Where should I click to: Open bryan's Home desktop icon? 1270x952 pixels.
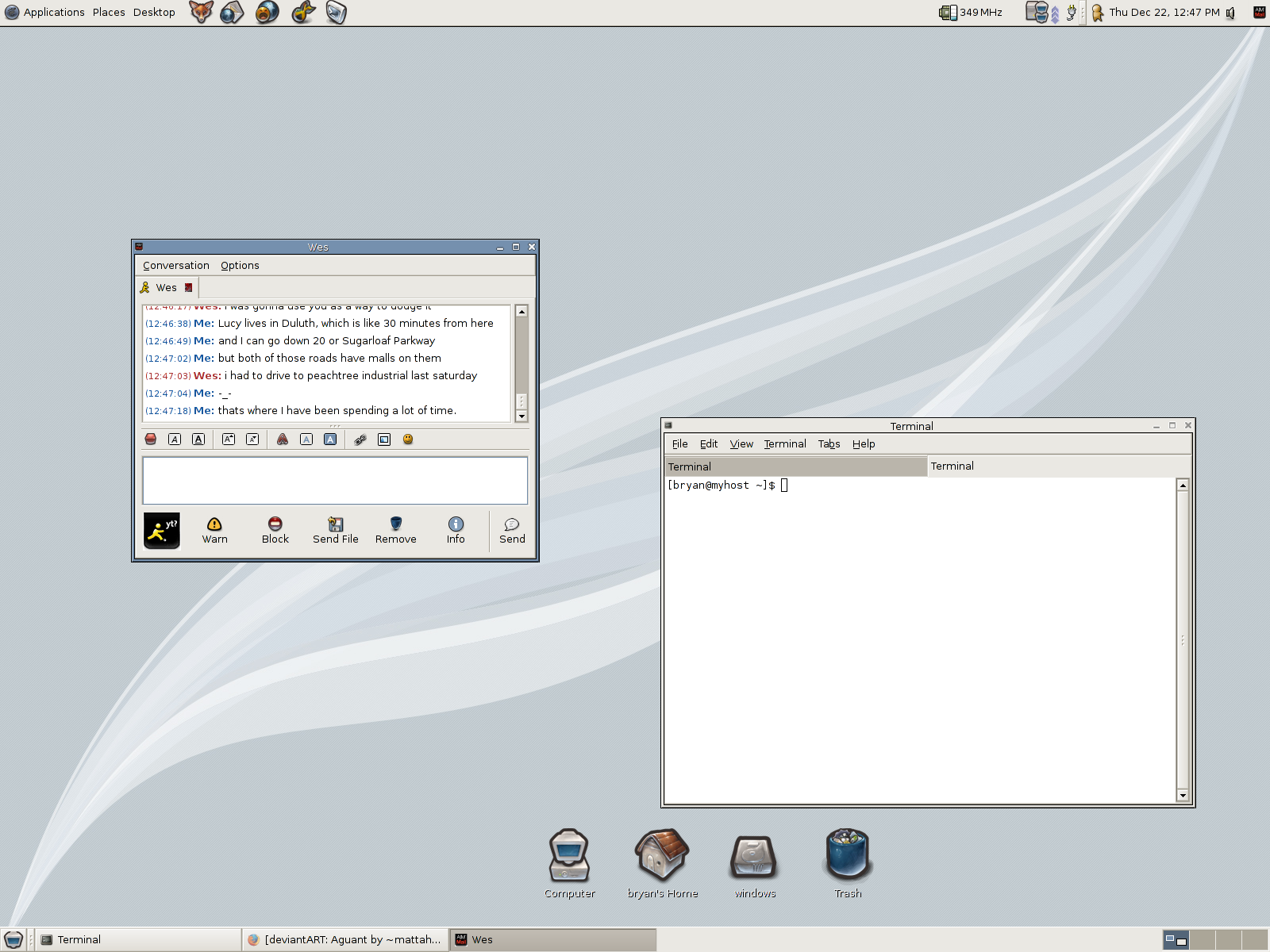pyautogui.click(x=662, y=864)
